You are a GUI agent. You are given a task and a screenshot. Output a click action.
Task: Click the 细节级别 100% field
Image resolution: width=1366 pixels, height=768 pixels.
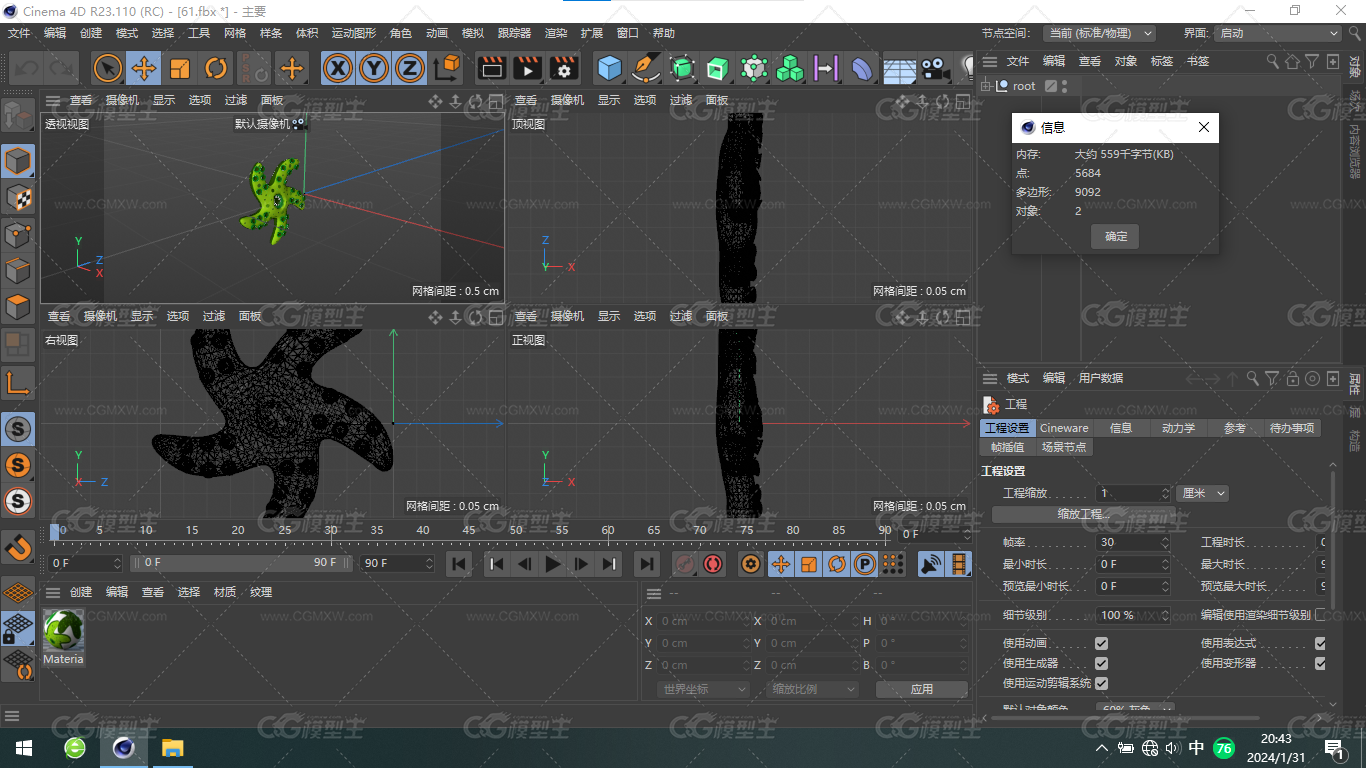coord(1133,615)
